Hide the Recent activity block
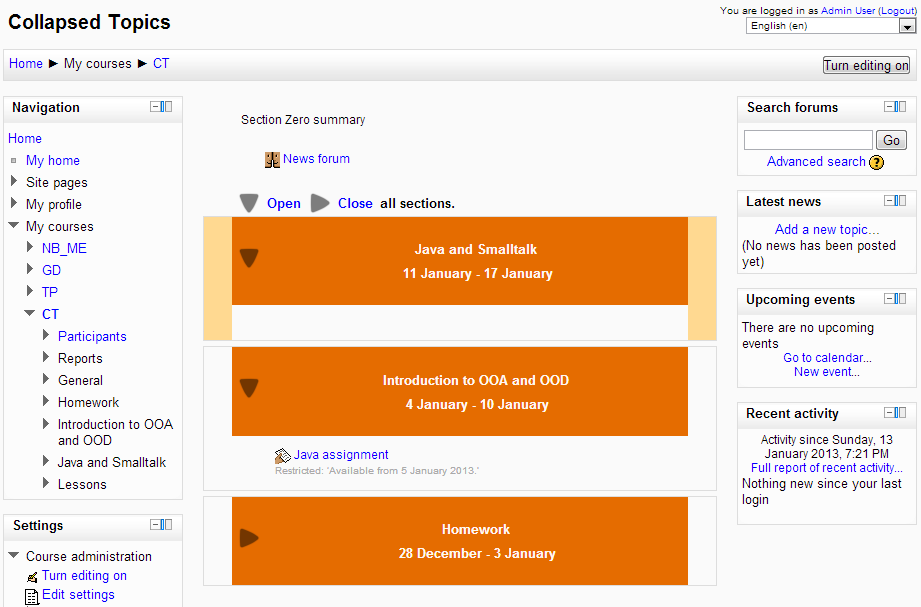The height and width of the screenshot is (607, 921). click(x=889, y=413)
